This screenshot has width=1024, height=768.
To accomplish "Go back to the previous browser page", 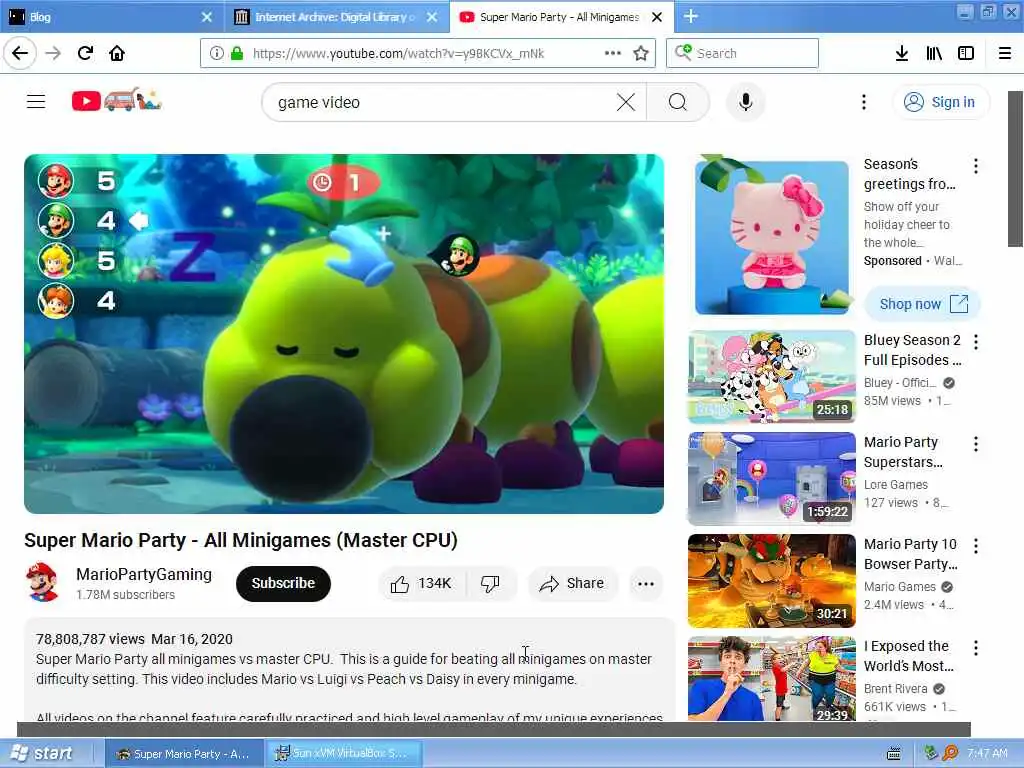I will click(20, 53).
